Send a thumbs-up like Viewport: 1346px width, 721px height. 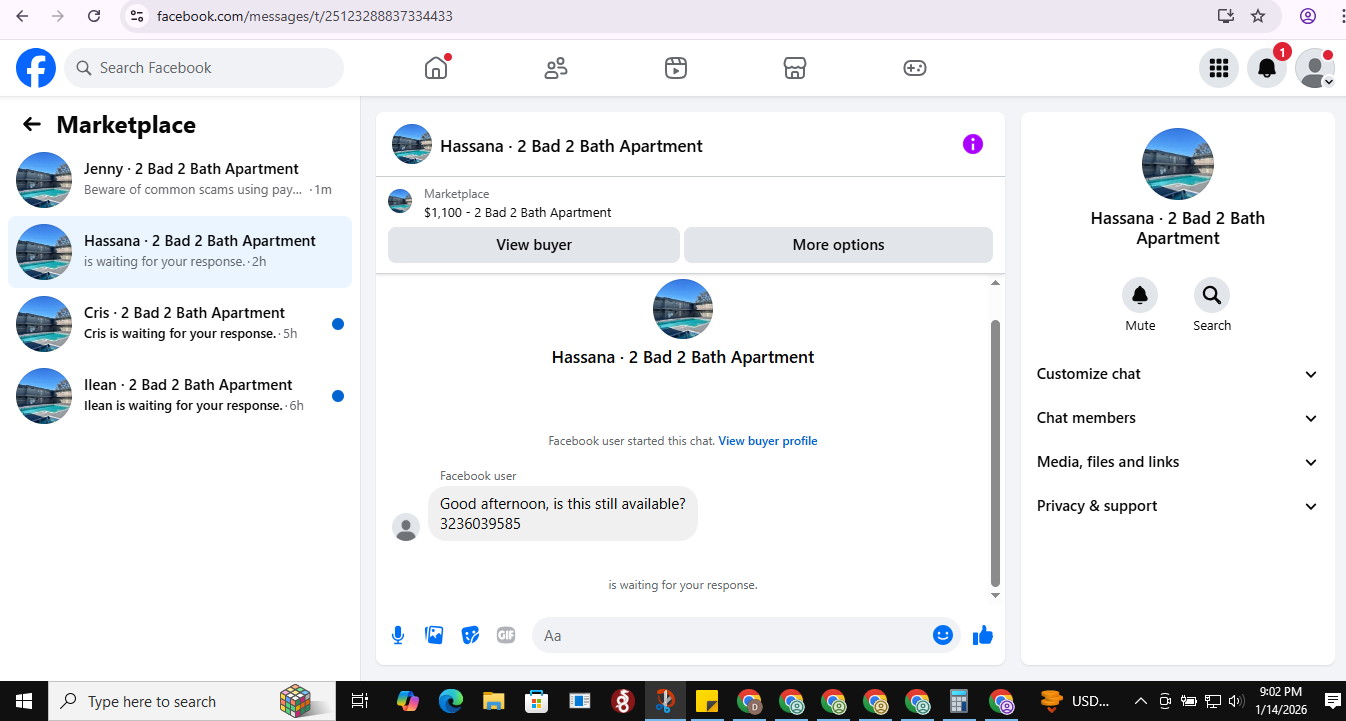click(x=983, y=635)
